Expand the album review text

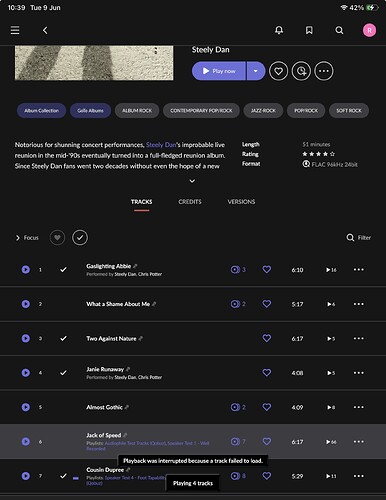coord(192,181)
